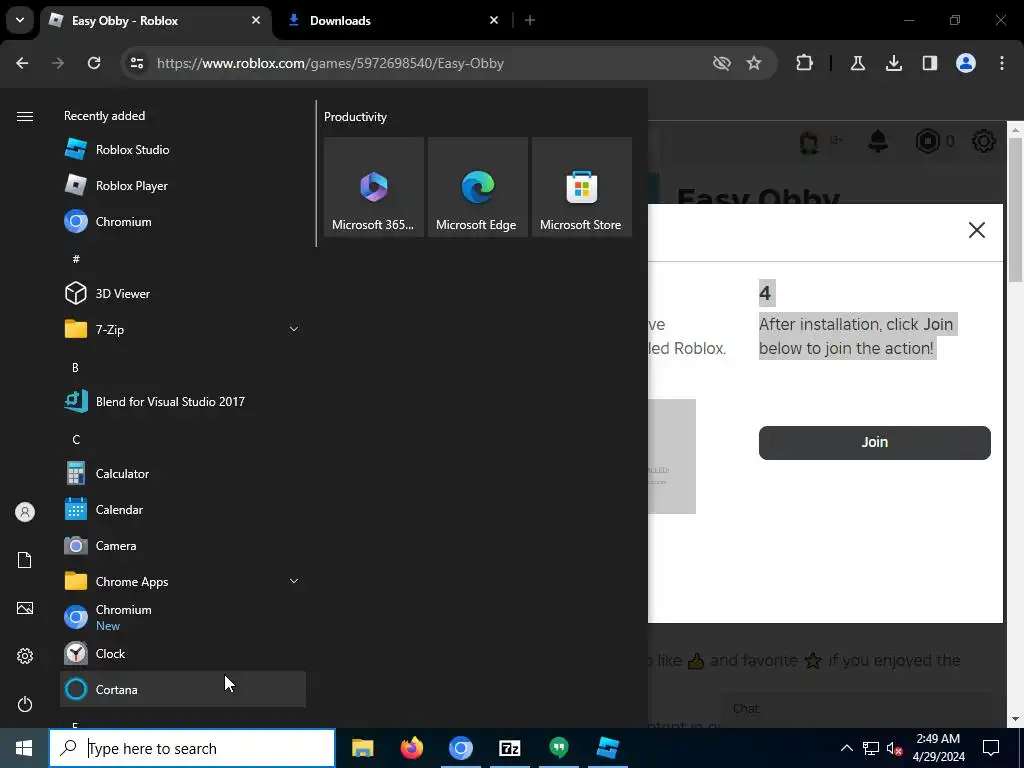This screenshot has width=1024, height=768.
Task: Open Action Center notifications icon
Action: (991, 748)
